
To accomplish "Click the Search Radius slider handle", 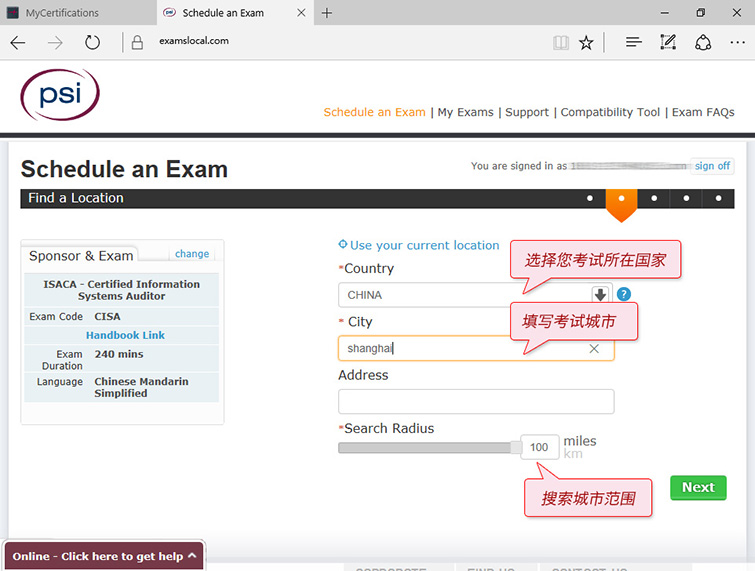I will [x=516, y=448].
